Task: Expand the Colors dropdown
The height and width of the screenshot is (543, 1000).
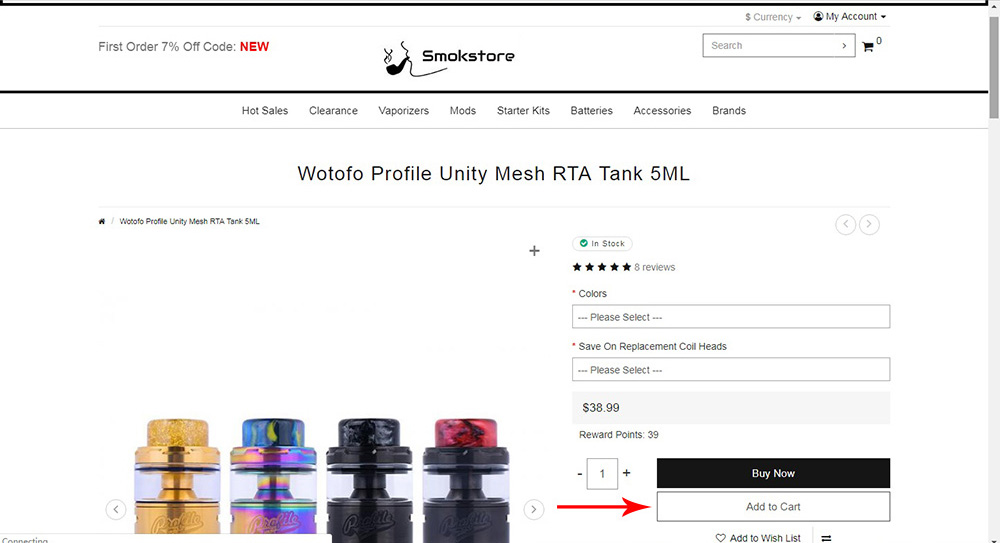Action: 731,317
